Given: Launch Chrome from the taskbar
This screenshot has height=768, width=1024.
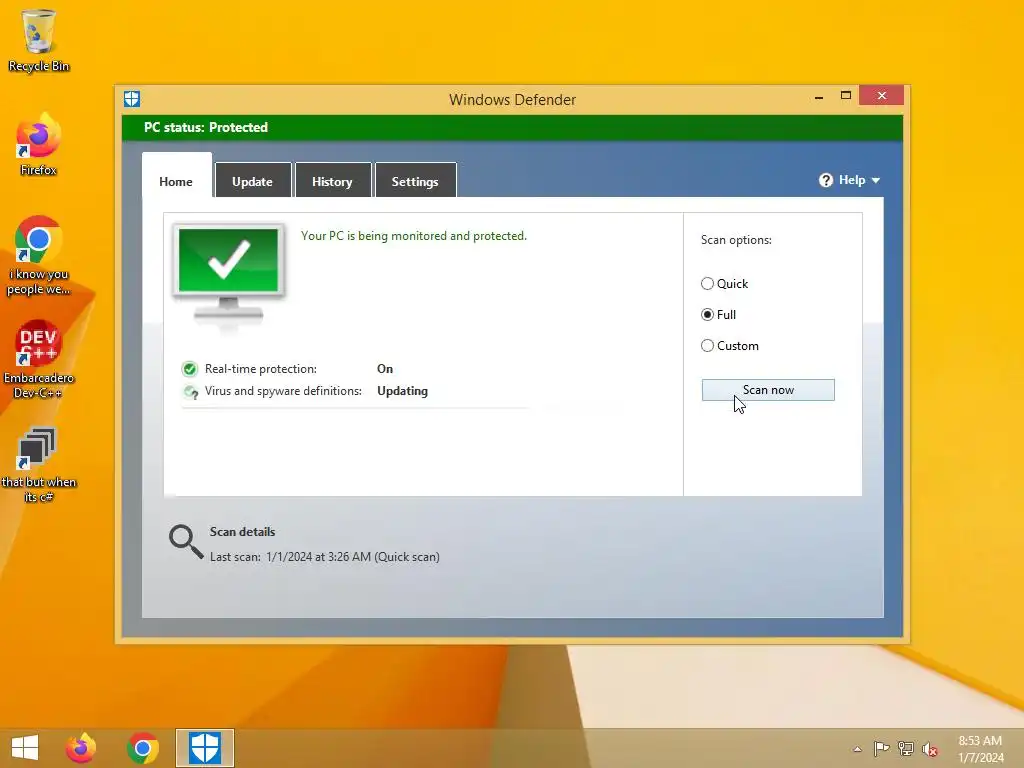Looking at the screenshot, I should click(143, 748).
